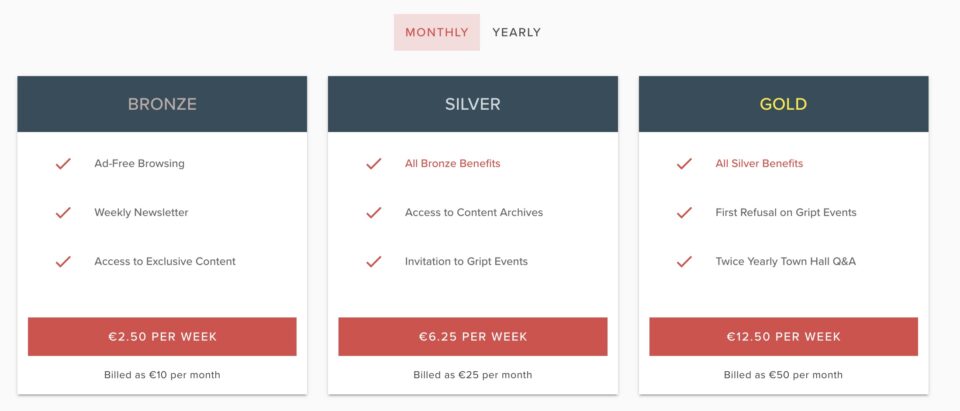Click checkmark next to Weekly Newsletter

tap(63, 212)
